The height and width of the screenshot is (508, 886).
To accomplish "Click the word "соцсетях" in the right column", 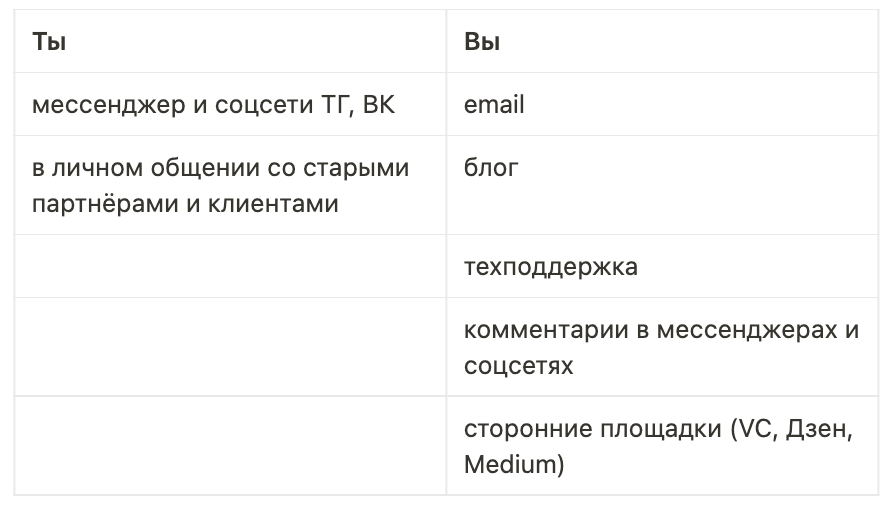I will 518,366.
